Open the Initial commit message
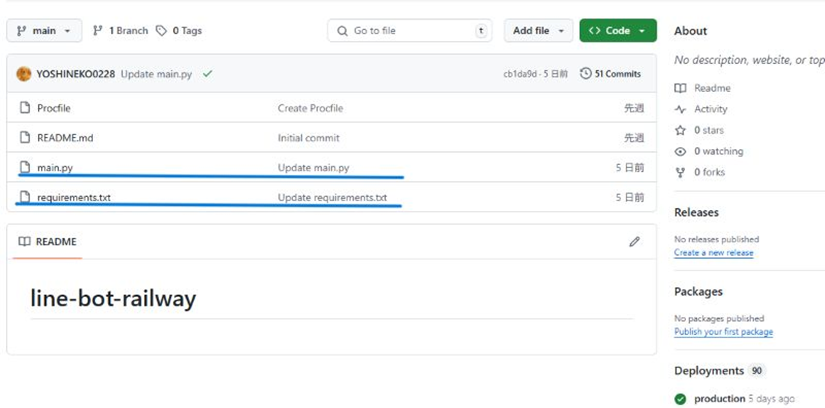The height and width of the screenshot is (408, 825). click(309, 138)
